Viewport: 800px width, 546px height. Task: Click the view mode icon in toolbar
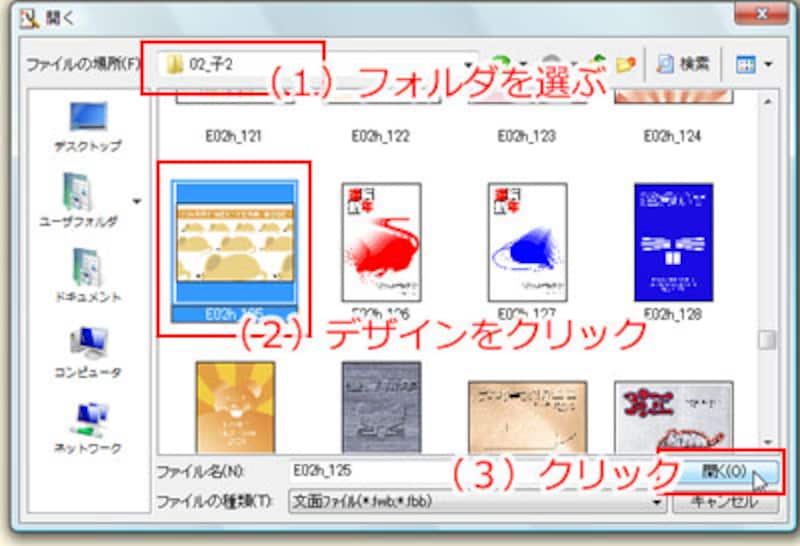click(x=745, y=63)
